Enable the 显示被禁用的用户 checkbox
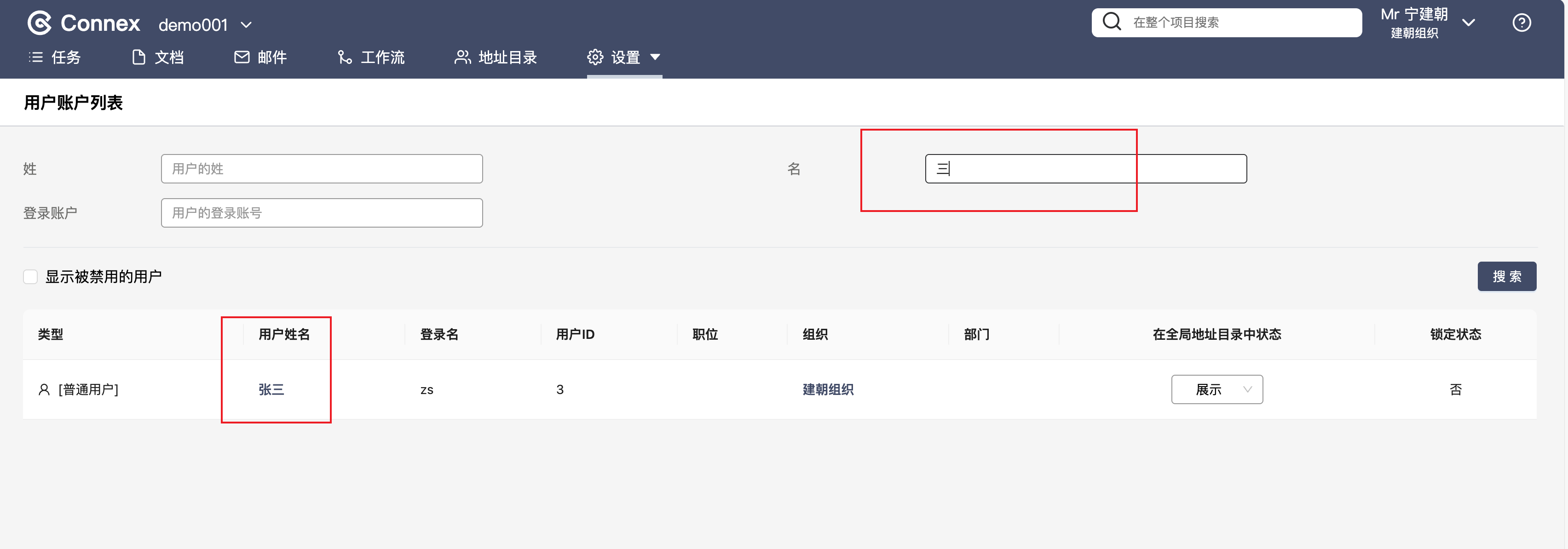 click(30, 277)
